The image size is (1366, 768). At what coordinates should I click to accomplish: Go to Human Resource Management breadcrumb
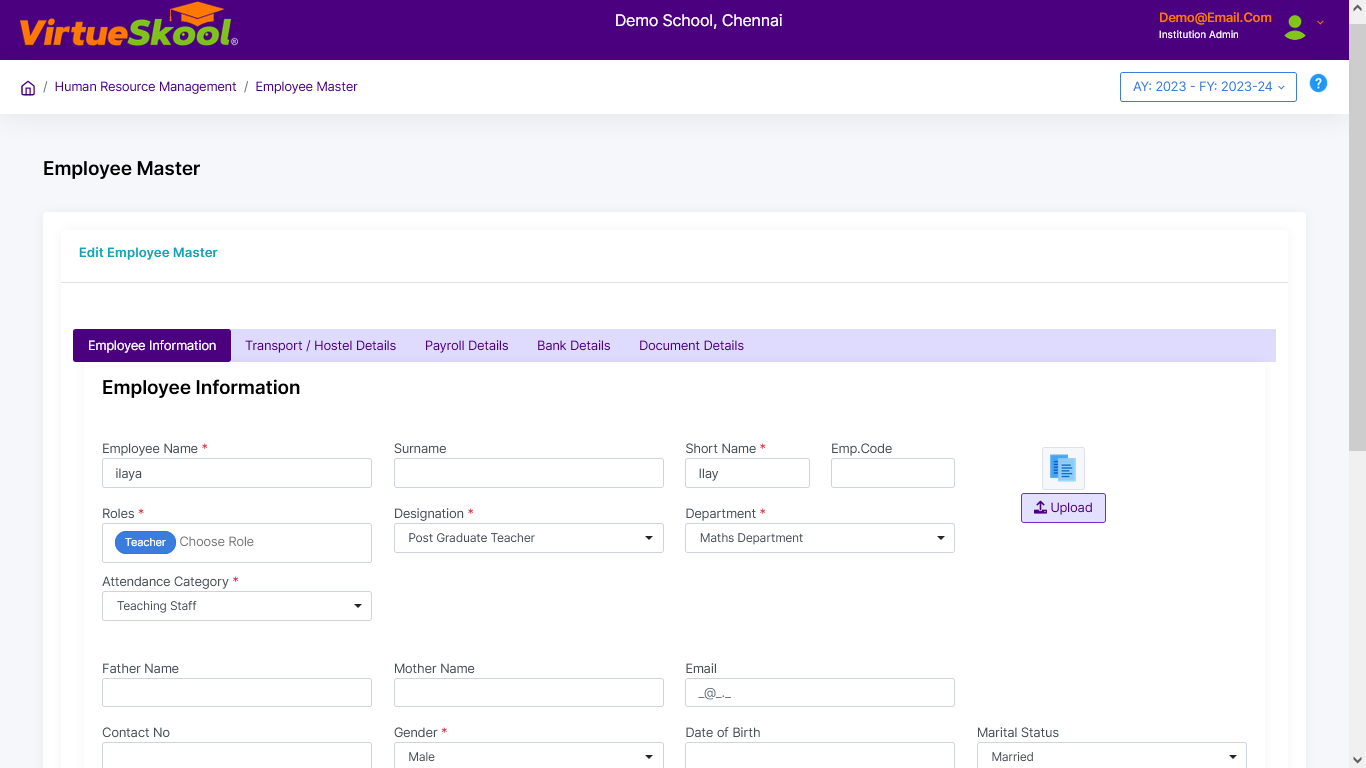(x=146, y=87)
